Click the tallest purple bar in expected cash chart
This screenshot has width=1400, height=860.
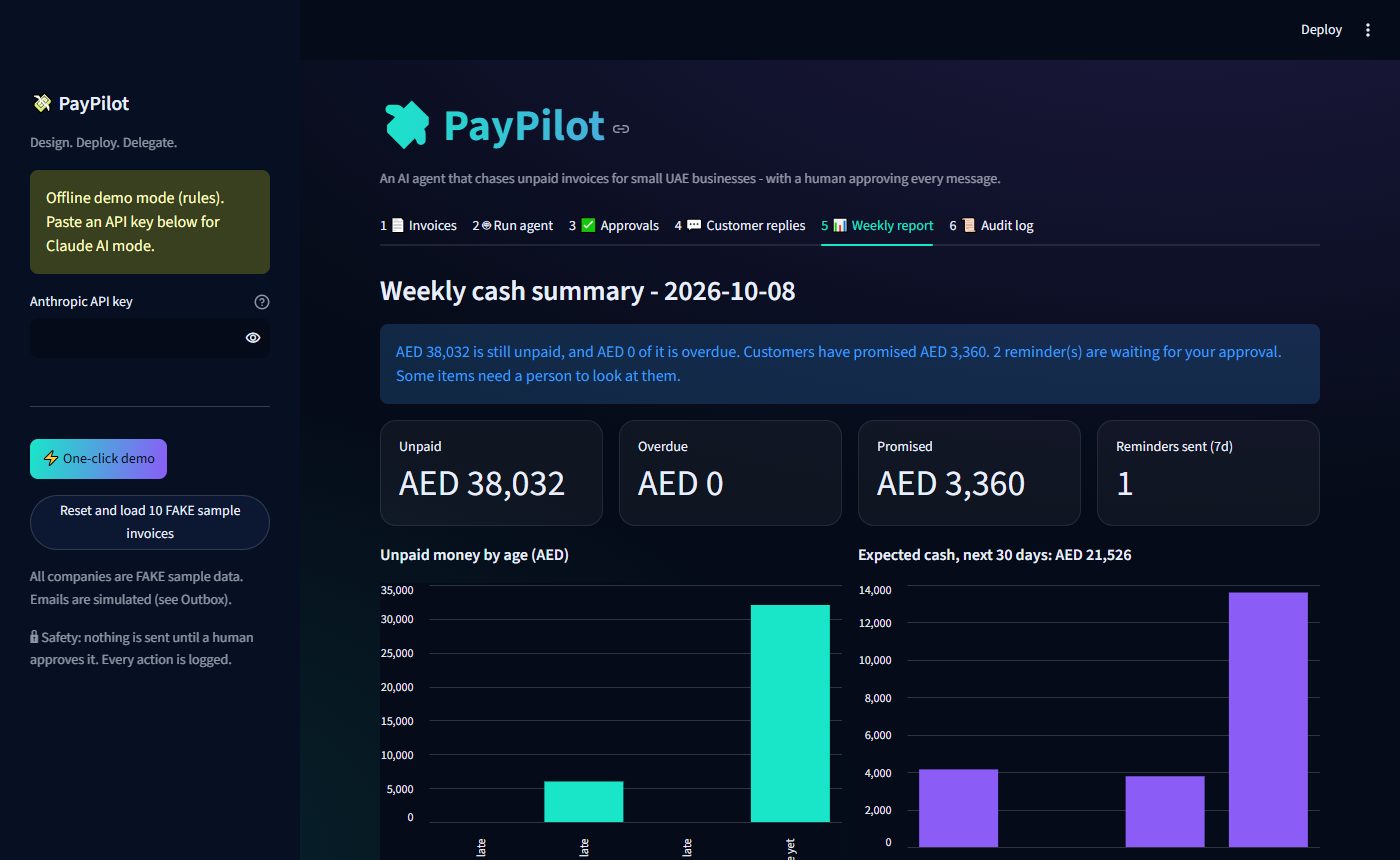point(1268,719)
